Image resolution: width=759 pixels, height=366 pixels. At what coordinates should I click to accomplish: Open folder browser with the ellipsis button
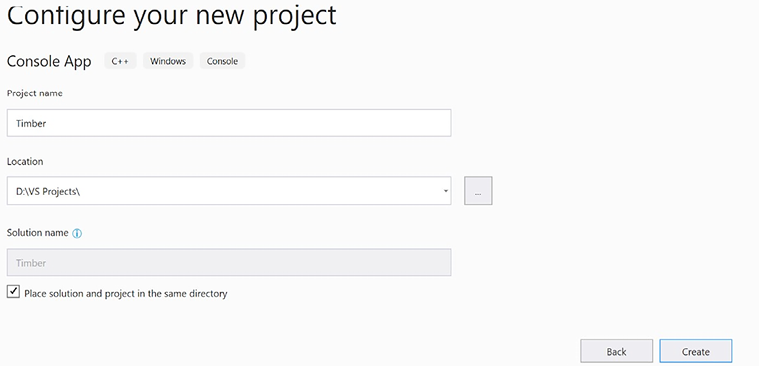tap(478, 191)
